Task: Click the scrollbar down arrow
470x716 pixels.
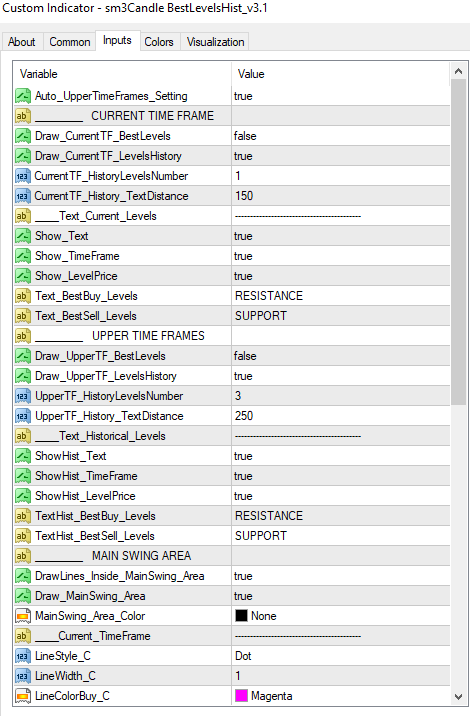Action: coord(459,697)
